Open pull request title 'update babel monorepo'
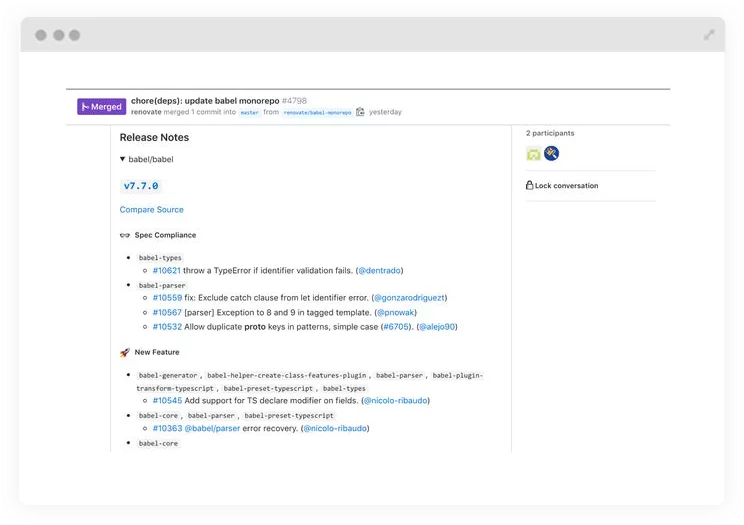This screenshot has width=744, height=525. tap(205, 101)
